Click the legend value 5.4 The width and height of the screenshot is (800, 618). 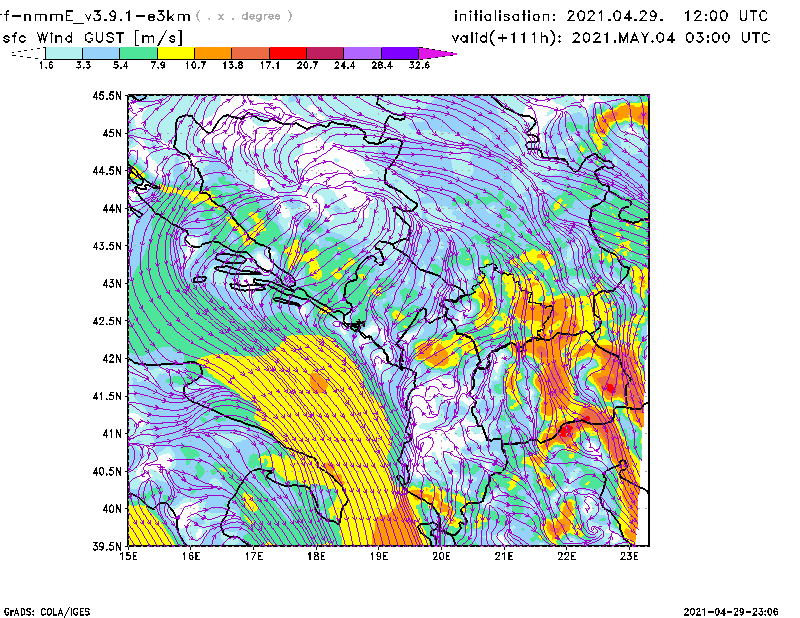point(120,65)
